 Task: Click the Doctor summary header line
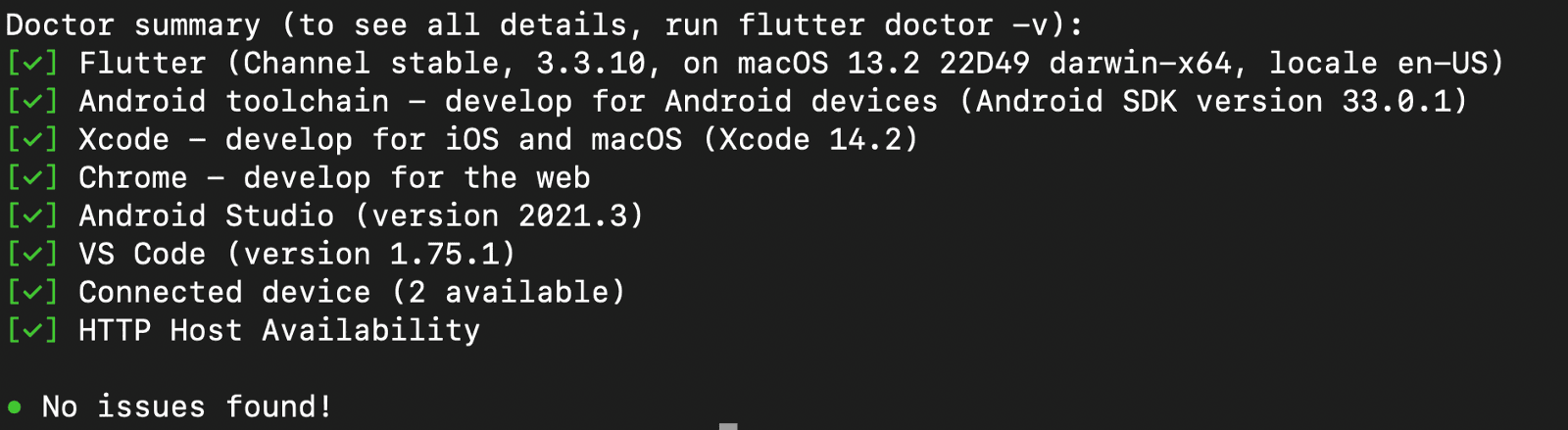click(x=544, y=25)
